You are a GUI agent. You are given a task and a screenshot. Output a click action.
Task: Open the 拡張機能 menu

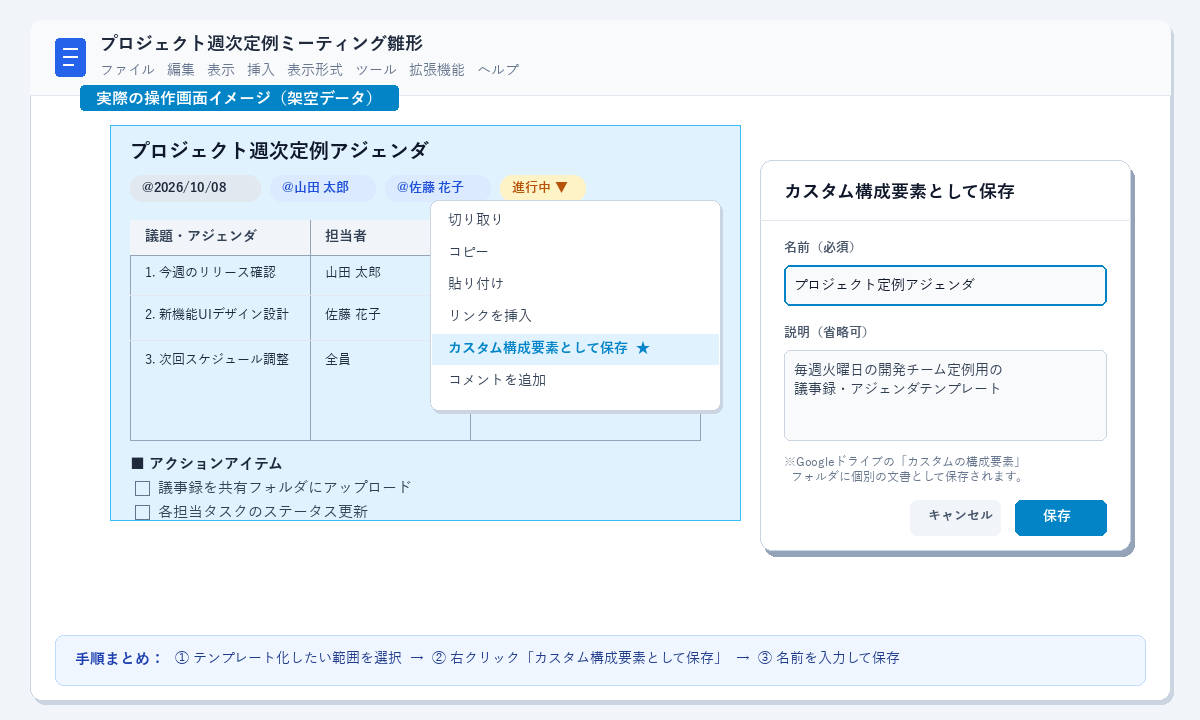click(x=437, y=70)
